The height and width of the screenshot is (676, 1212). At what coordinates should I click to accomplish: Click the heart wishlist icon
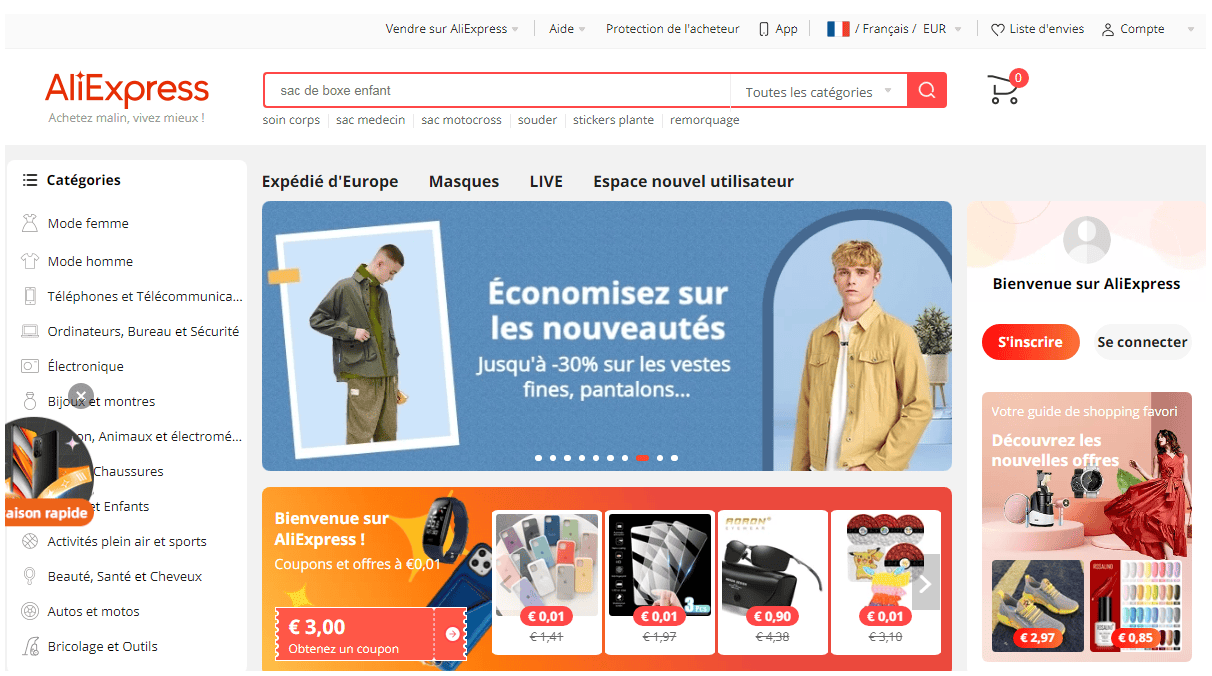pyautogui.click(x=997, y=30)
